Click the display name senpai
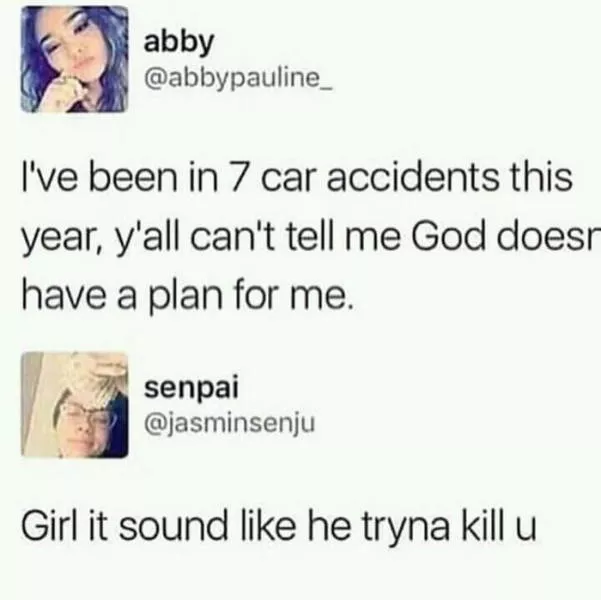 (191, 389)
